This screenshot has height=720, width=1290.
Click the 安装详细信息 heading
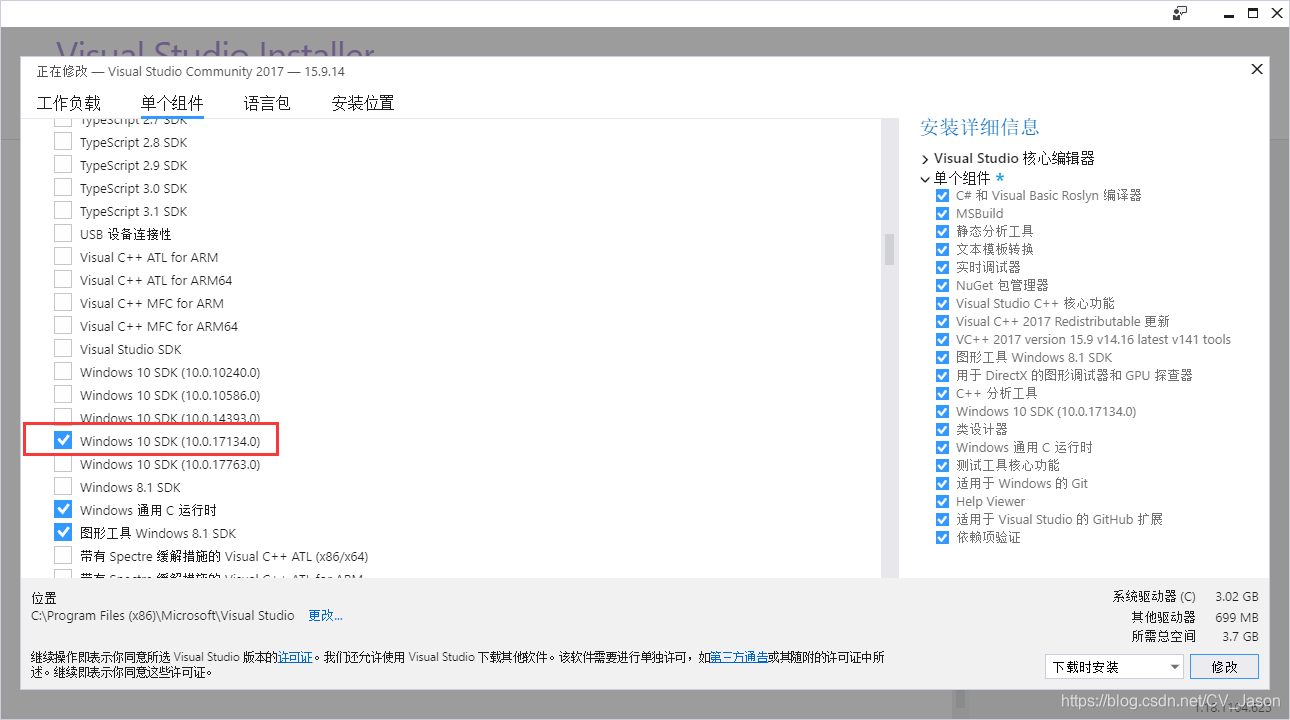980,127
